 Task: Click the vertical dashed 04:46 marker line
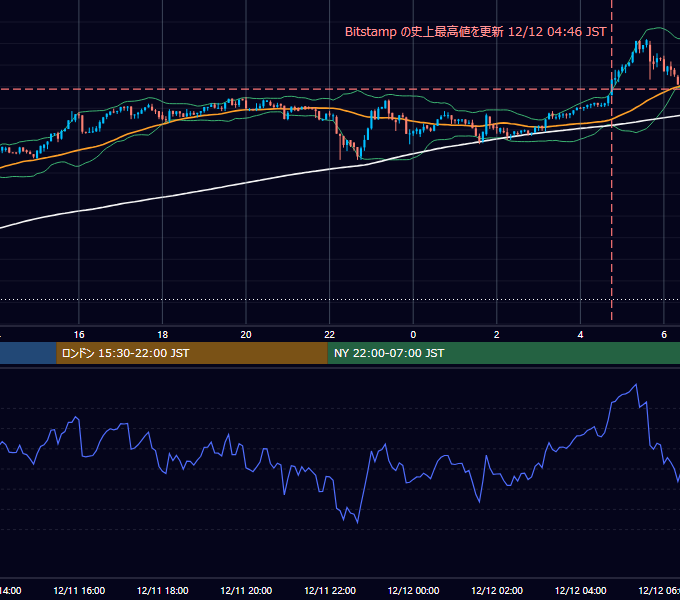pos(611,160)
